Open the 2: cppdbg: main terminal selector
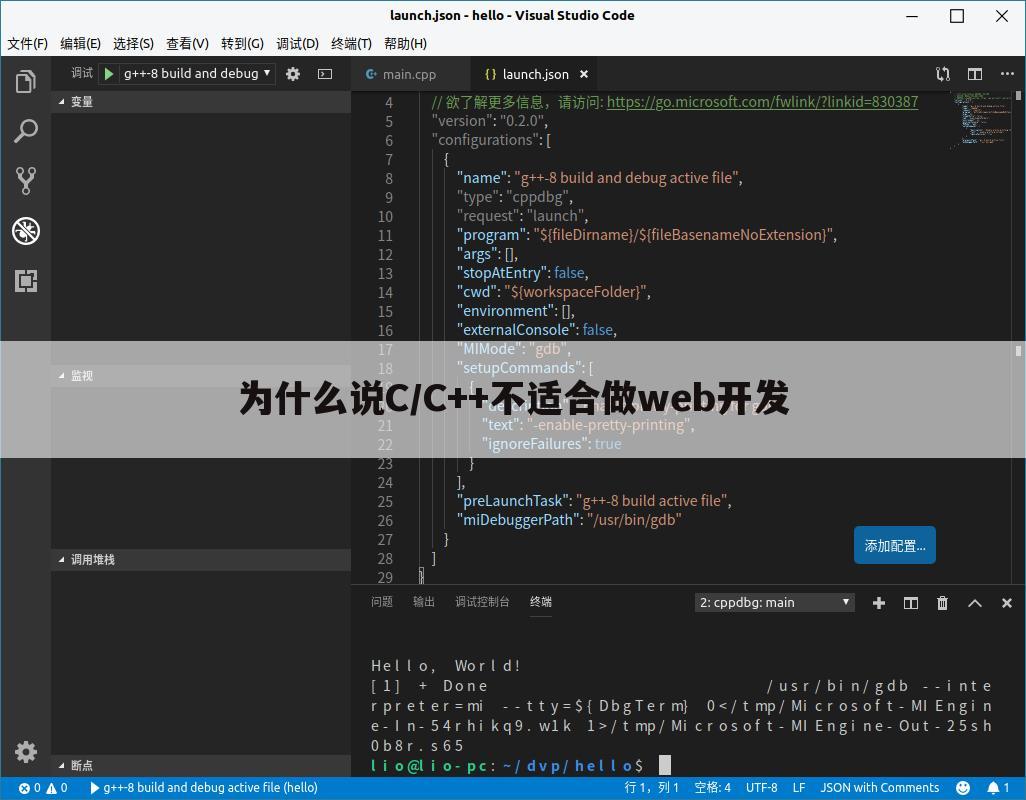Screen dimensions: 1026x800 (774, 602)
